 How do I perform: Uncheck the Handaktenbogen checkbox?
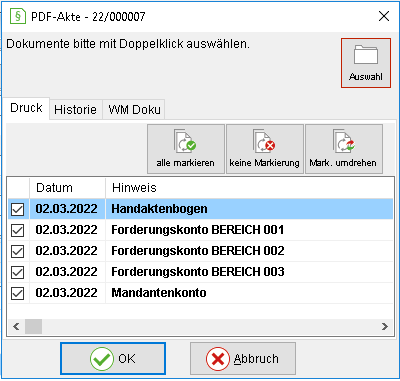(x=17, y=209)
